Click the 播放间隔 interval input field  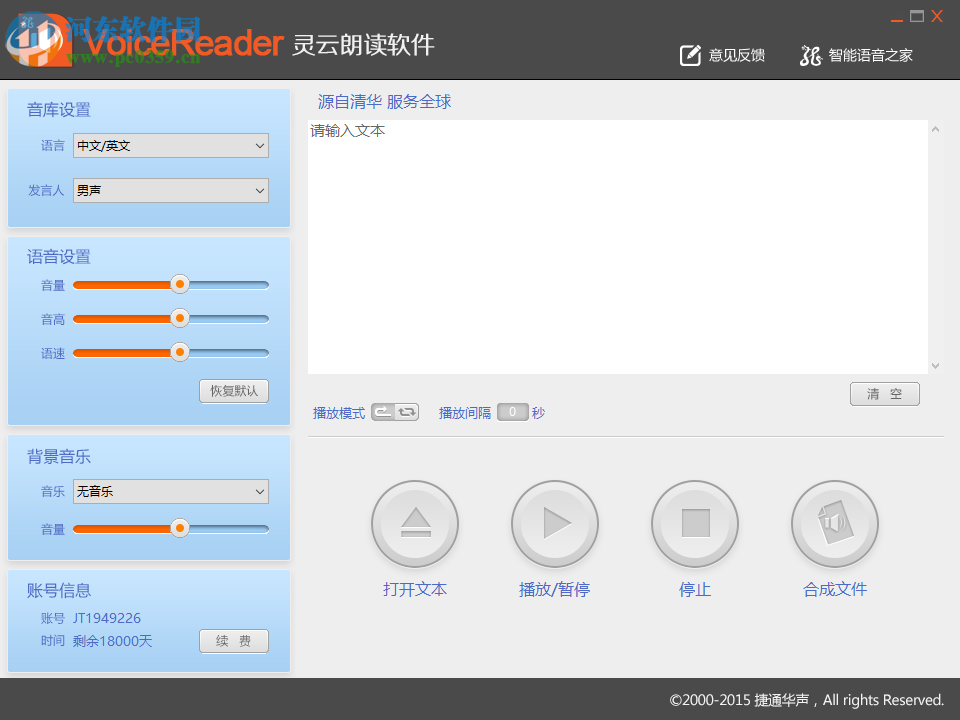512,411
